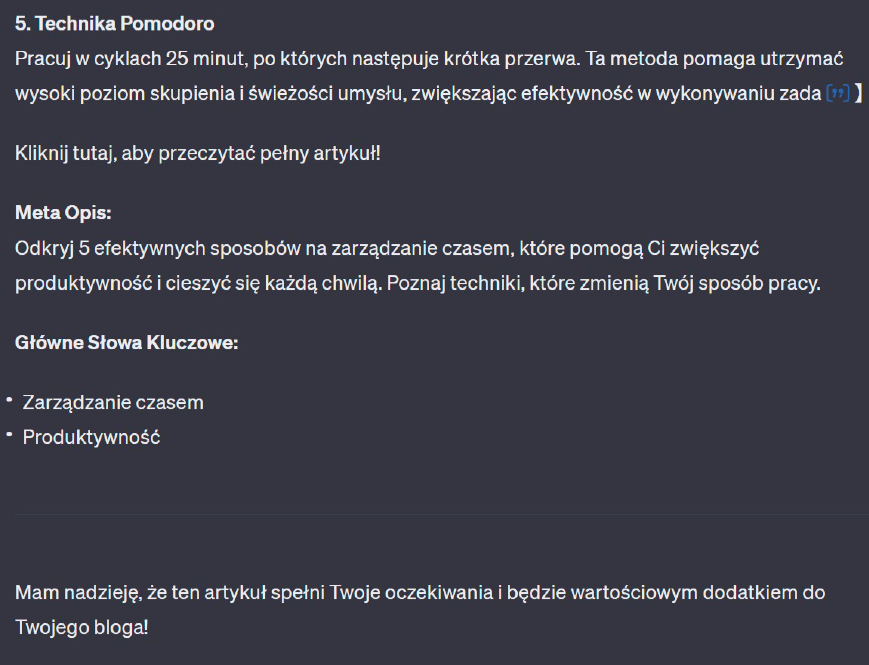Click the line starting 'produktywność i cieszyć się'
869x665 pixels.
pos(417,283)
